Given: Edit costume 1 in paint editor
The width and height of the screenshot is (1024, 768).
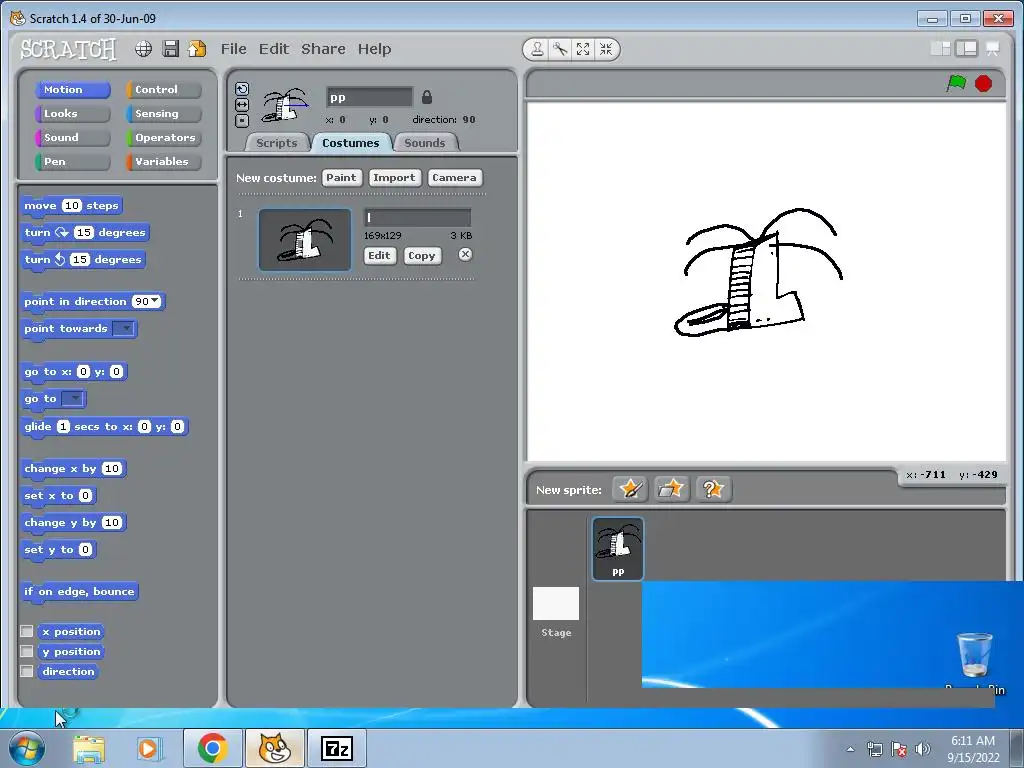Looking at the screenshot, I should [x=379, y=255].
